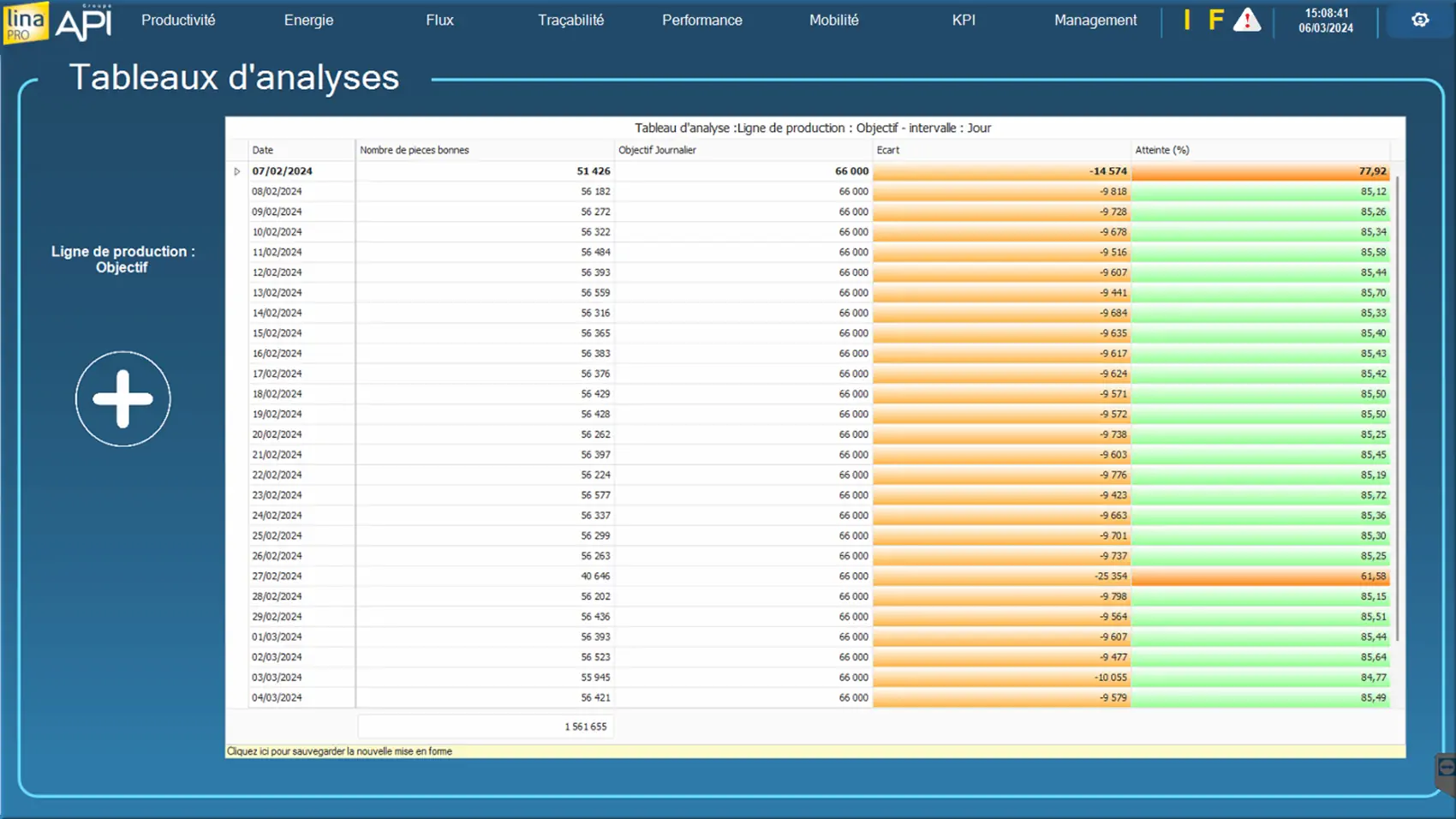The height and width of the screenshot is (819, 1456).
Task: Open the Management menu
Action: click(x=1095, y=21)
